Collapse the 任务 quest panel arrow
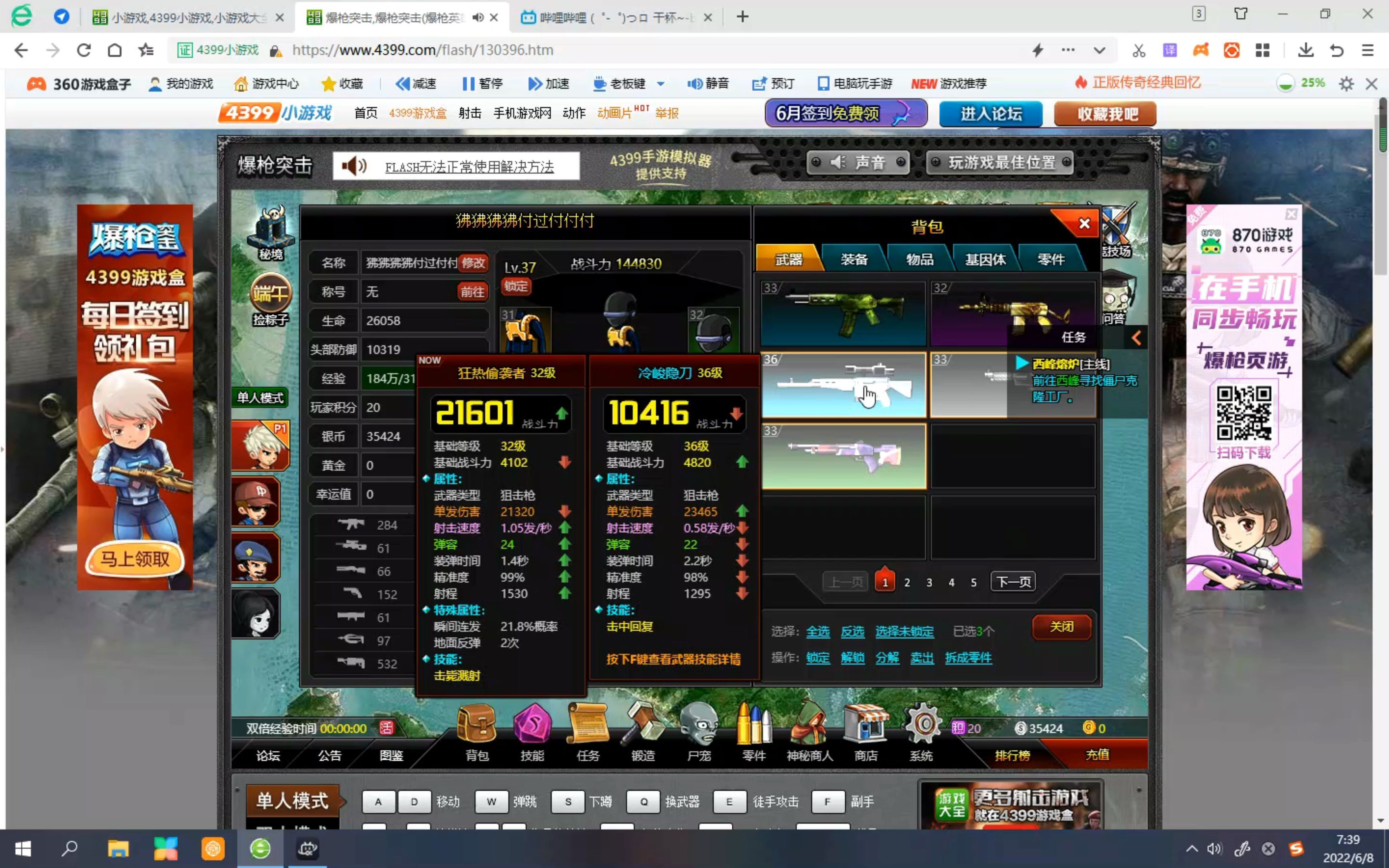 pos(1137,338)
